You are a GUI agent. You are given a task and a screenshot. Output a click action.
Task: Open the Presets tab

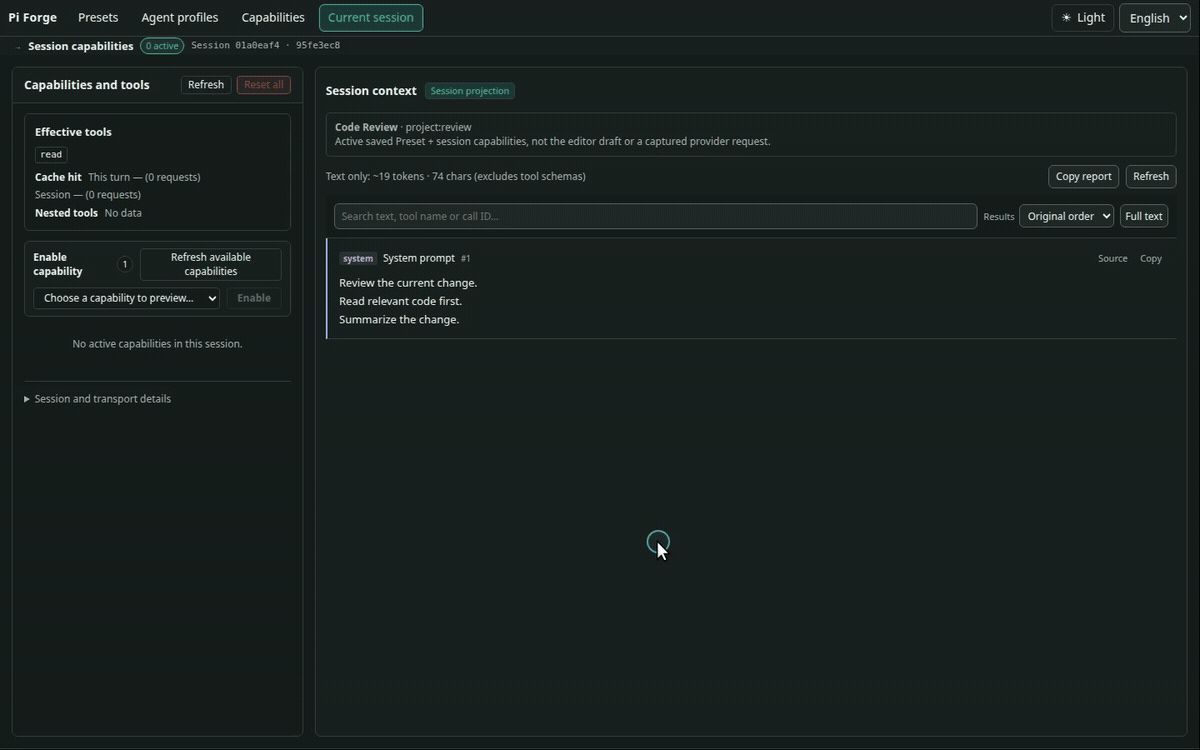click(98, 17)
